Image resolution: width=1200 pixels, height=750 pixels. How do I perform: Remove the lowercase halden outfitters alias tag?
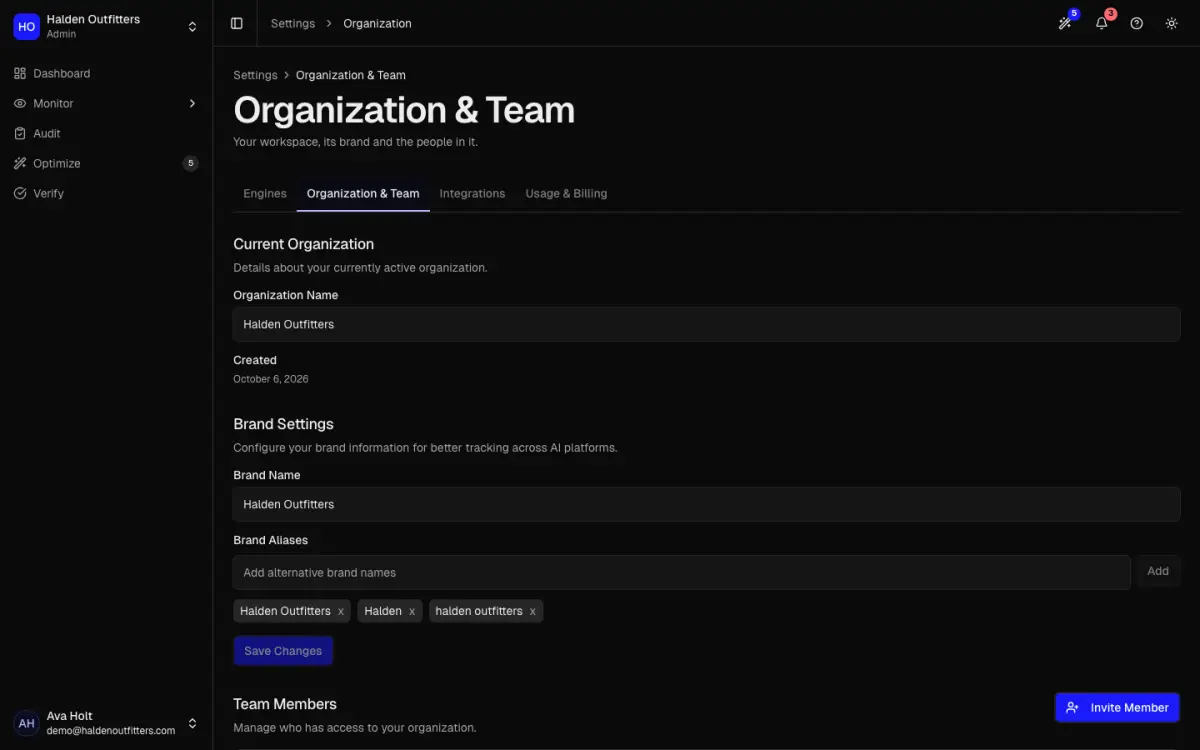click(x=532, y=611)
